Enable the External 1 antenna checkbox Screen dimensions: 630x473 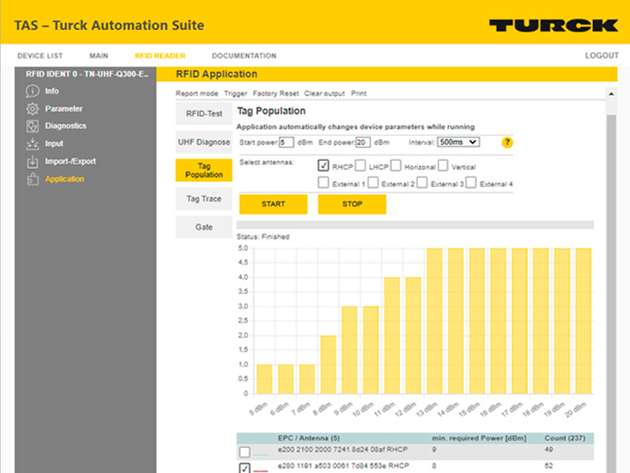[x=323, y=183]
